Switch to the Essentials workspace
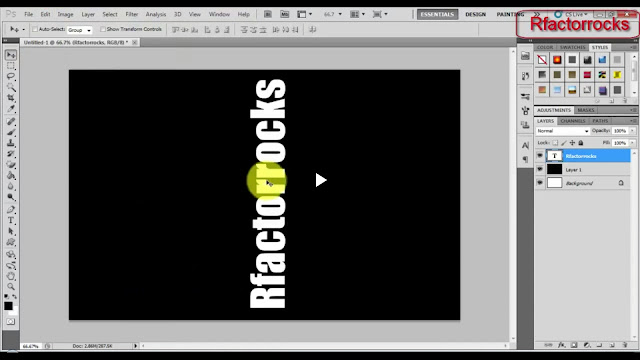Image resolution: width=640 pixels, height=360 pixels. (437, 14)
